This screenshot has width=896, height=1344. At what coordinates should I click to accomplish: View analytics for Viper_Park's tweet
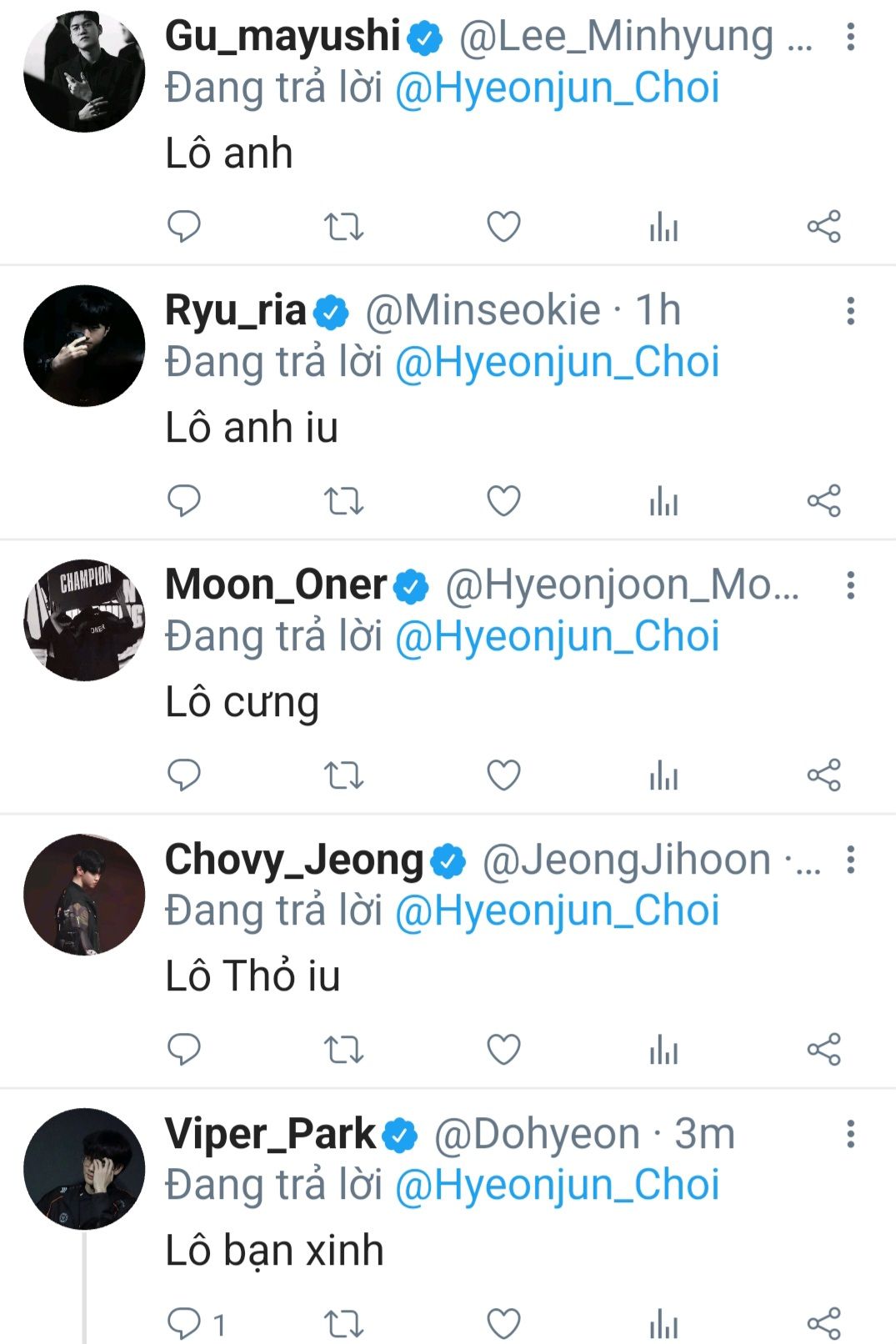(x=663, y=1324)
